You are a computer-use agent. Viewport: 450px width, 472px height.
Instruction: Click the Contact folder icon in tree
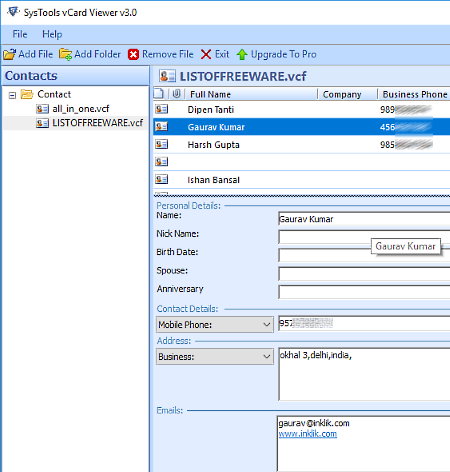pyautogui.click(x=27, y=94)
